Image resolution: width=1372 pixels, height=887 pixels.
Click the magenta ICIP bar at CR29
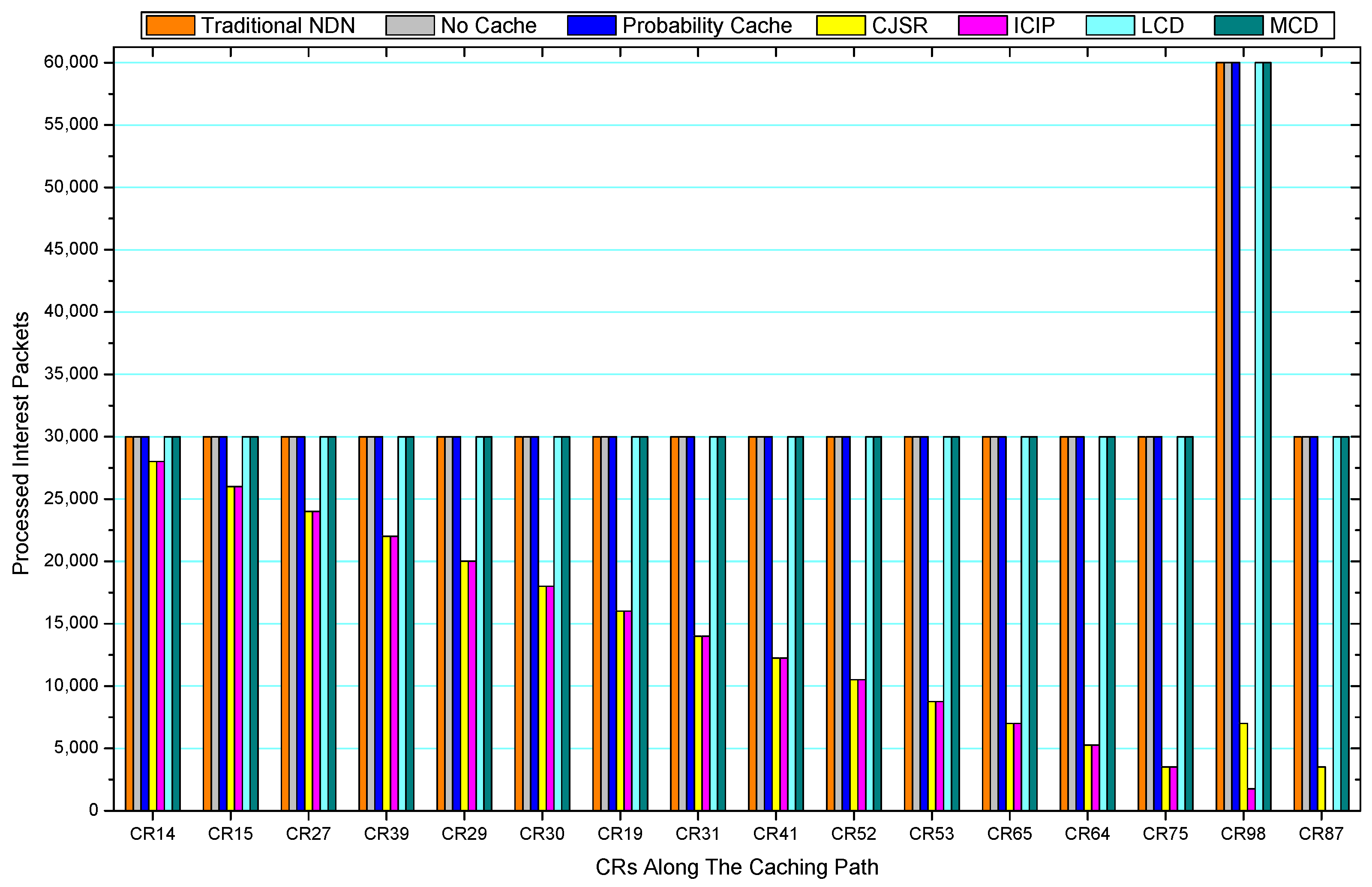coord(472,686)
